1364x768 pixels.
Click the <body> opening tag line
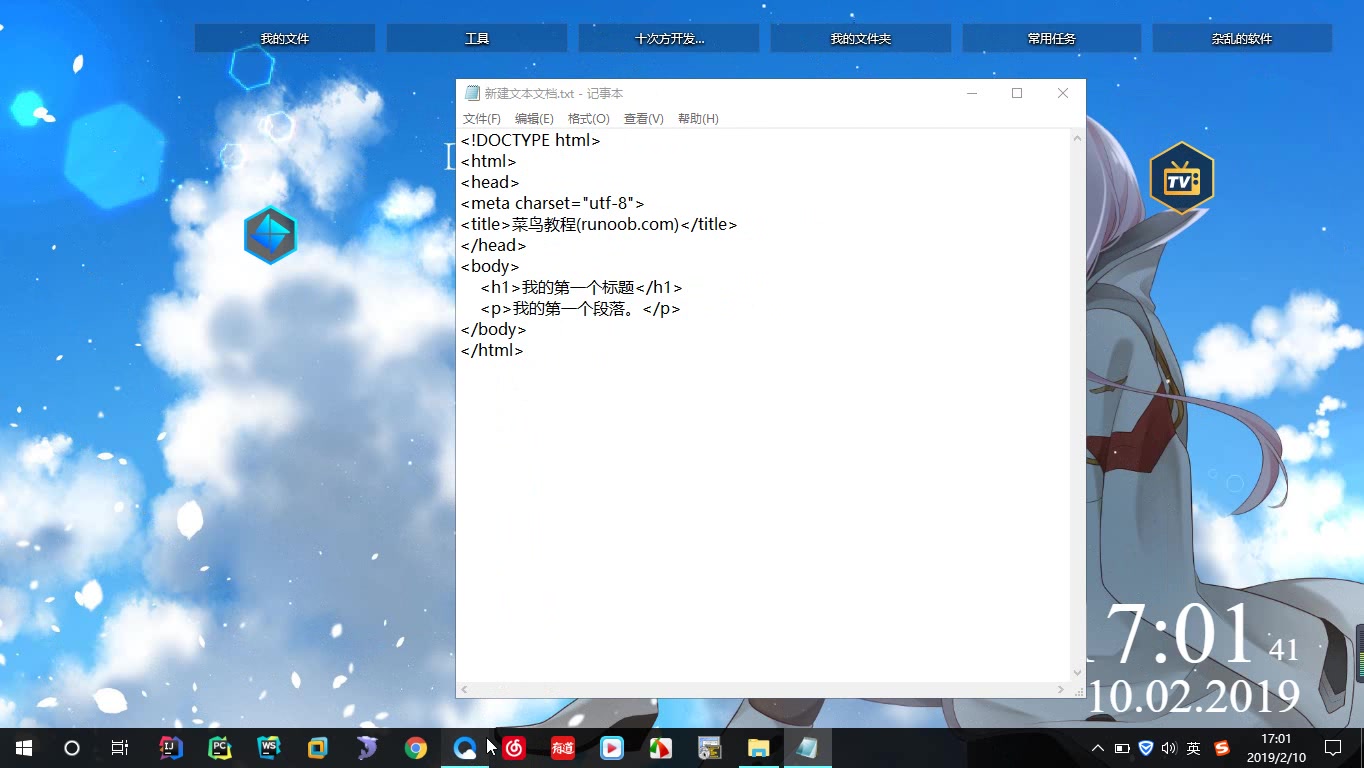[490, 266]
